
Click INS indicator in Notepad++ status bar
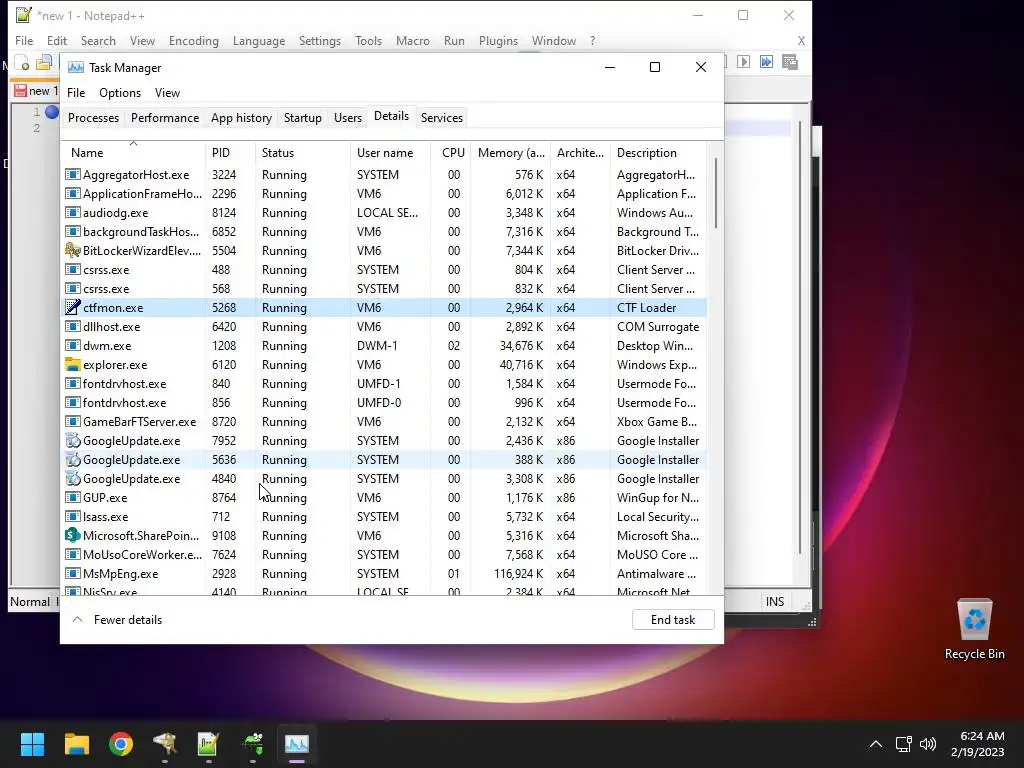[775, 601]
